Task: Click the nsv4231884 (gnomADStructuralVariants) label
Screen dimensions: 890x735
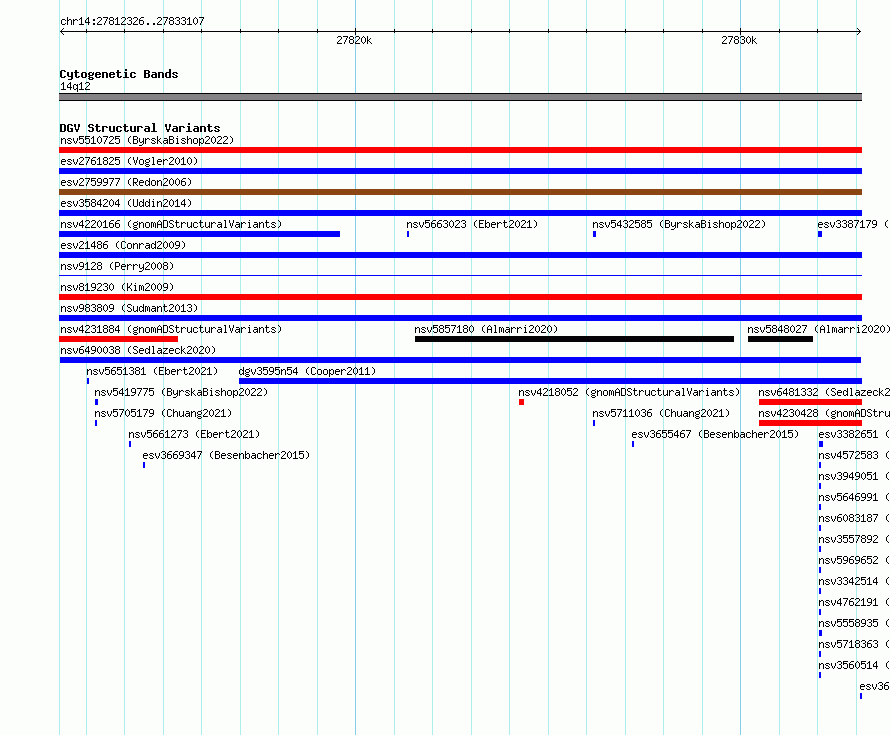Action: click(x=171, y=329)
